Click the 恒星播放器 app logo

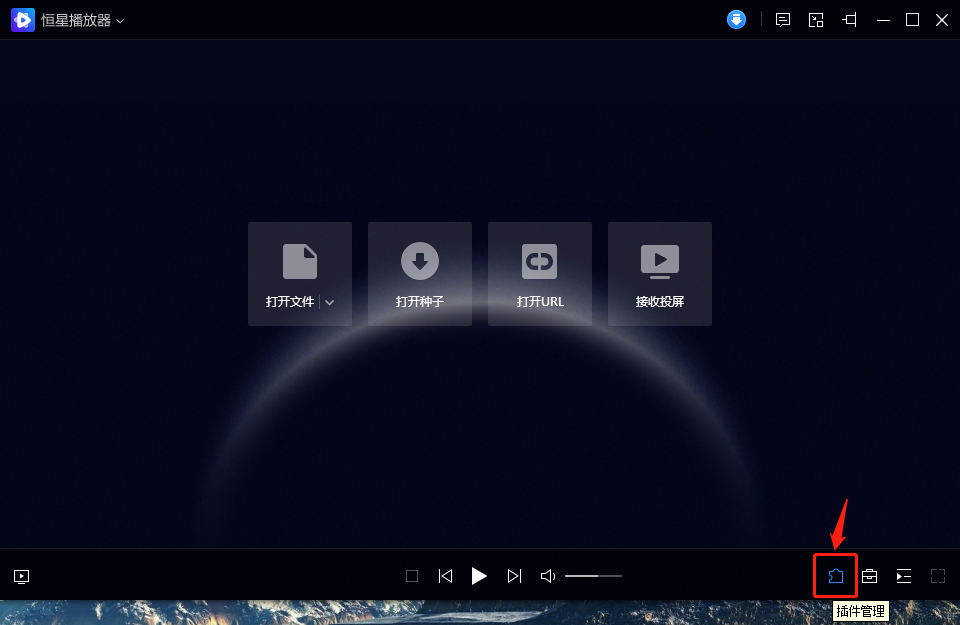click(x=23, y=20)
